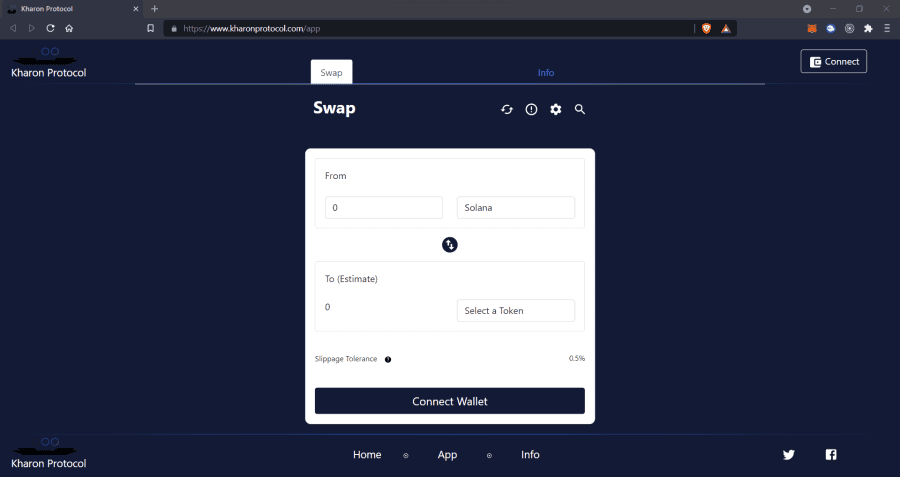This screenshot has height=477, width=900.
Task: Click the tab search dropdown circle icon
Action: [x=807, y=9]
